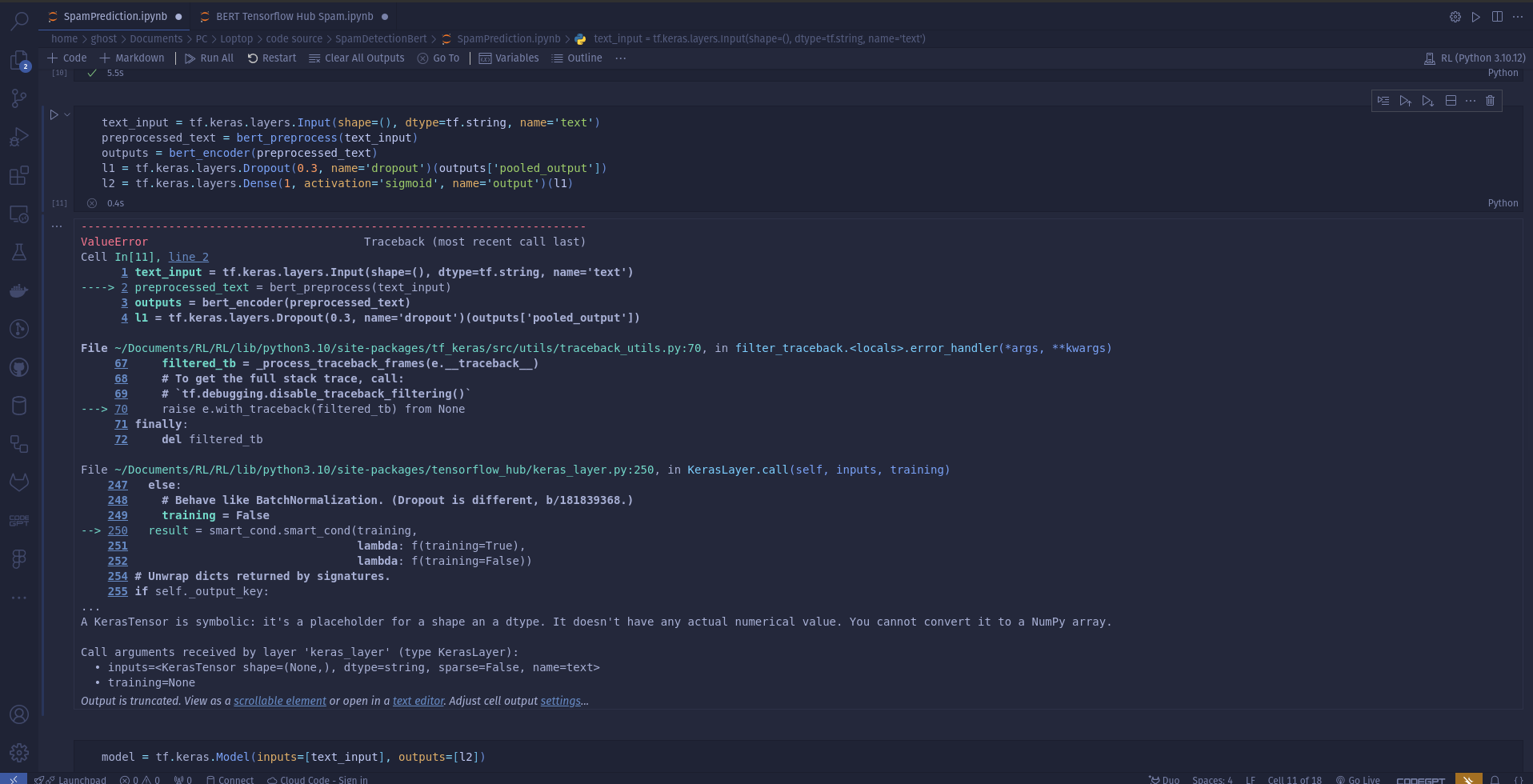Execute cells above from the cell toolbar
Screen dimensions: 1533x784
click(x=1405, y=101)
